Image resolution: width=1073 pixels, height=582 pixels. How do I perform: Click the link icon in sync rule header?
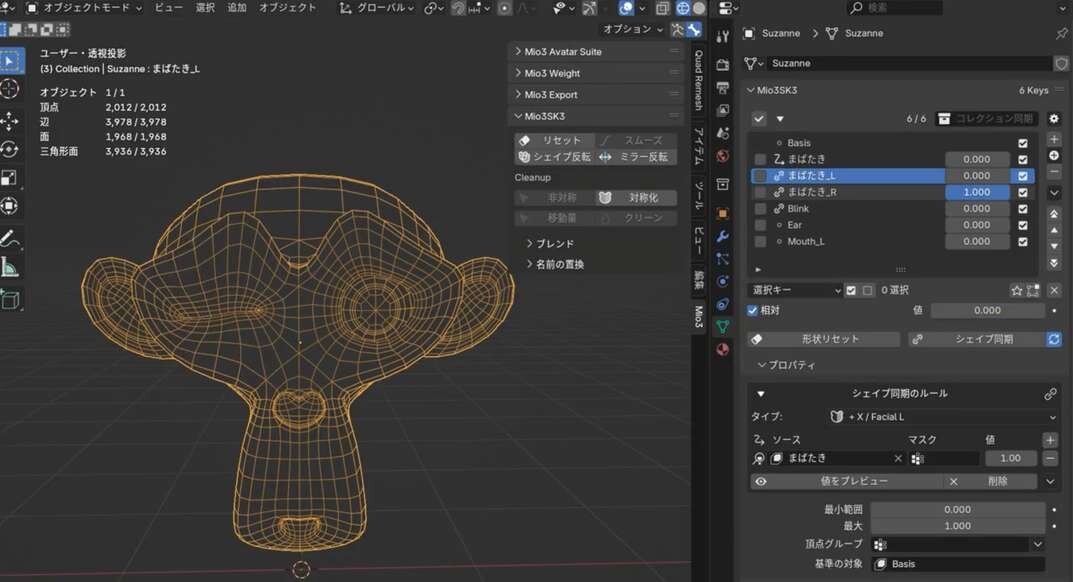[x=1050, y=394]
